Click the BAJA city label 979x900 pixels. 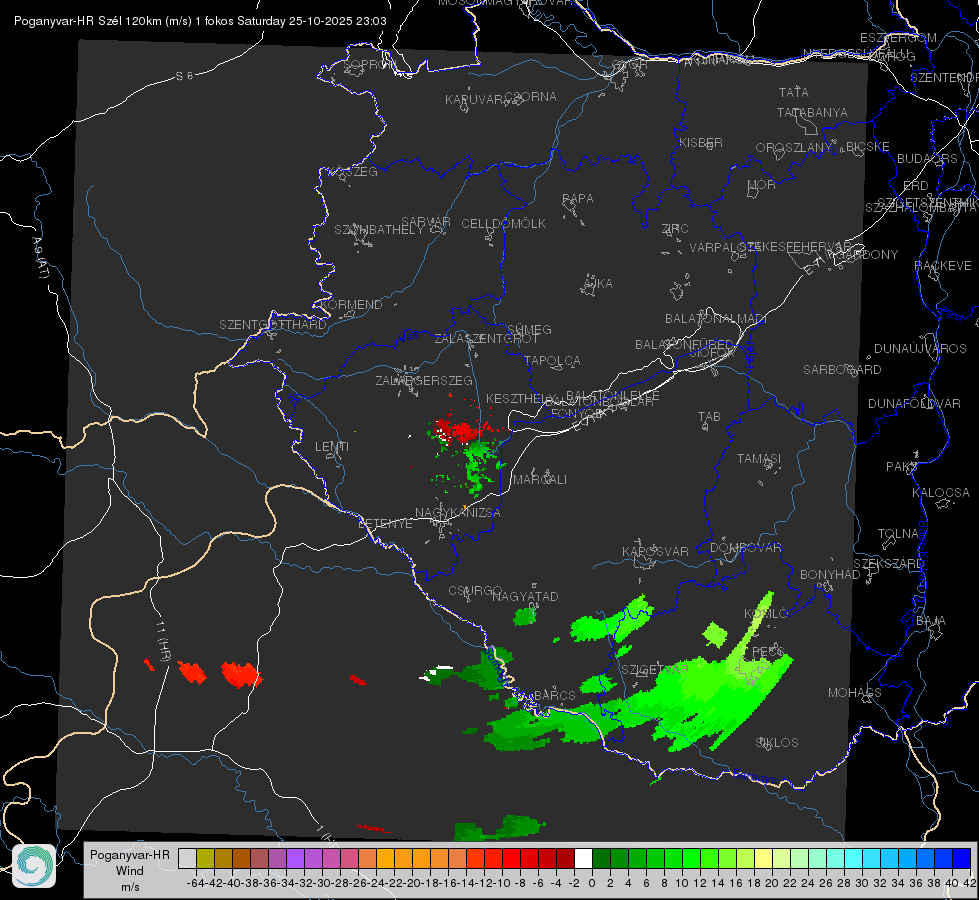coord(931,621)
